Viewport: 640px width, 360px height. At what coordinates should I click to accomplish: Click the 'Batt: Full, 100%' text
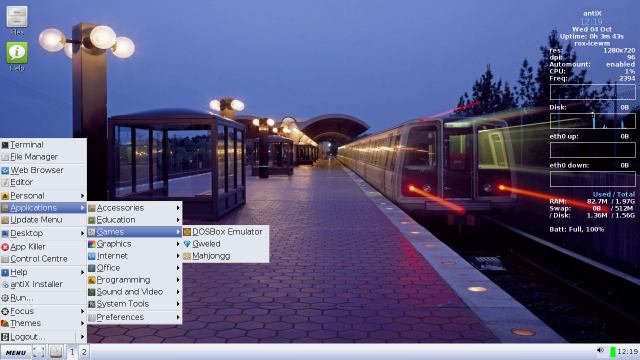click(576, 230)
